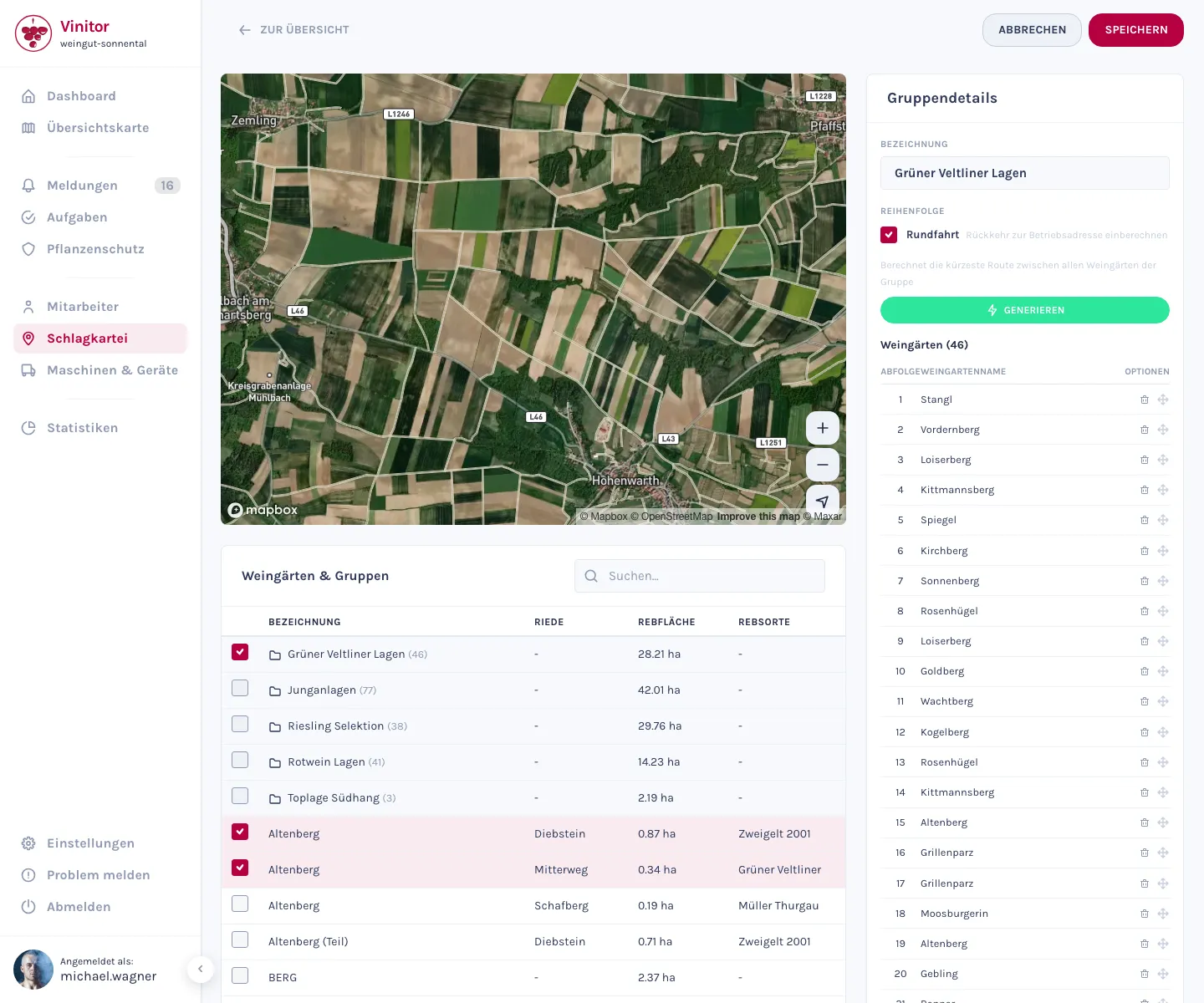Go back via ZUR ÜBERSICHT link
The width and height of the screenshot is (1204, 1003).
point(293,30)
